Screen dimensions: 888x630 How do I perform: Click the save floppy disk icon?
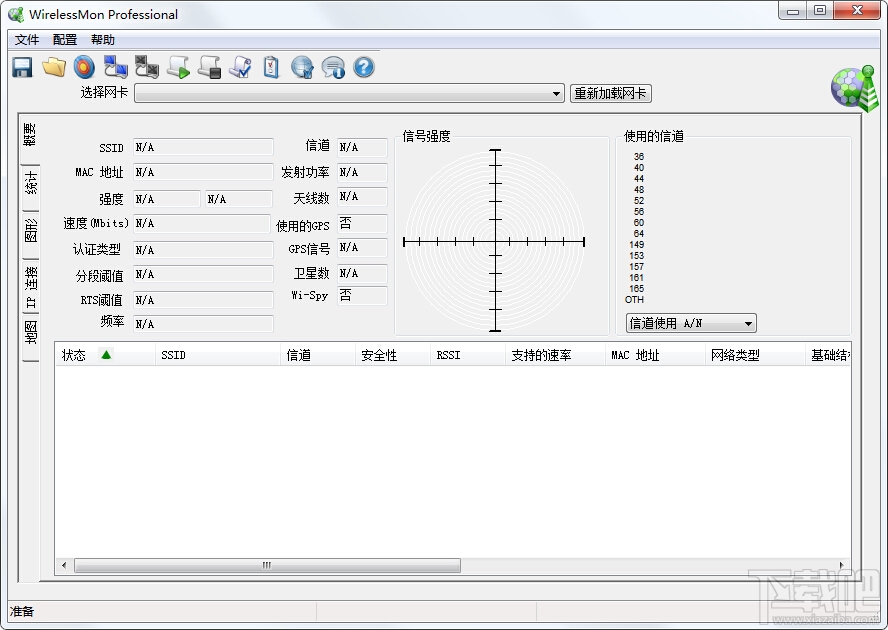pos(23,67)
